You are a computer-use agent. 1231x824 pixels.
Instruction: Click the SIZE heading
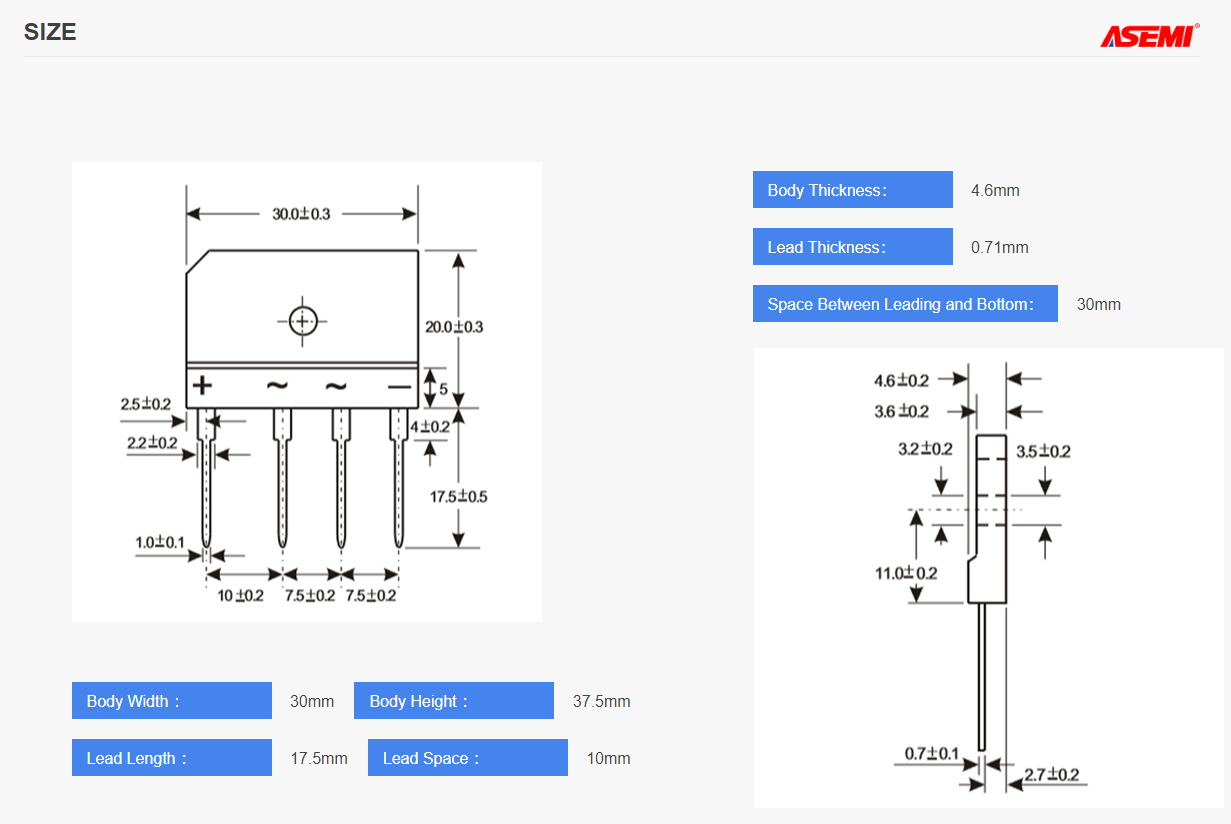coord(50,32)
